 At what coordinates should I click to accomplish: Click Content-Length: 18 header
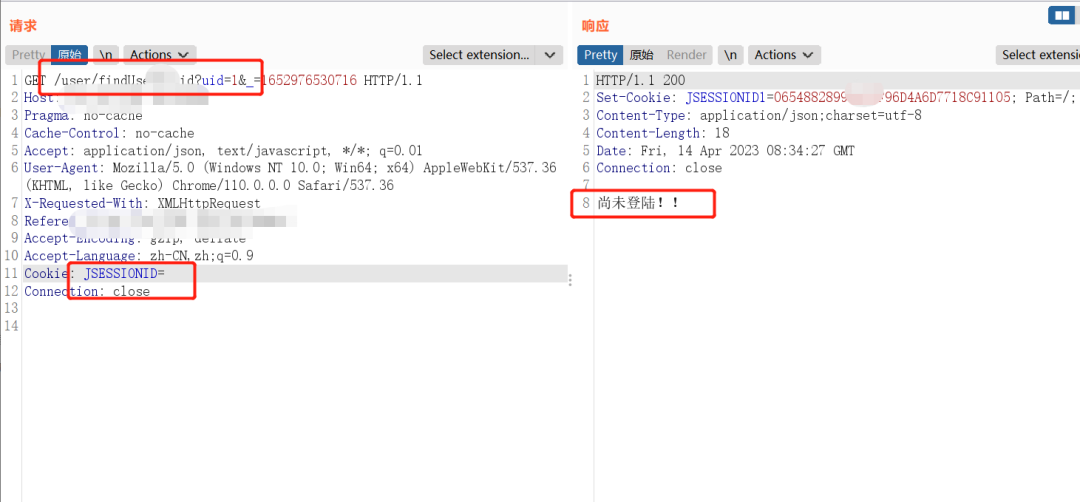663,133
